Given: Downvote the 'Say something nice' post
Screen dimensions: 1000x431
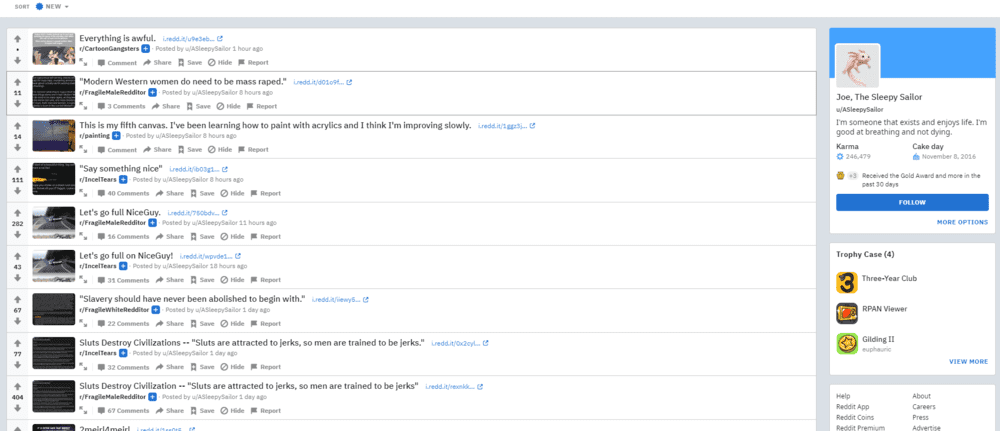Looking at the screenshot, I should click(x=18, y=191).
